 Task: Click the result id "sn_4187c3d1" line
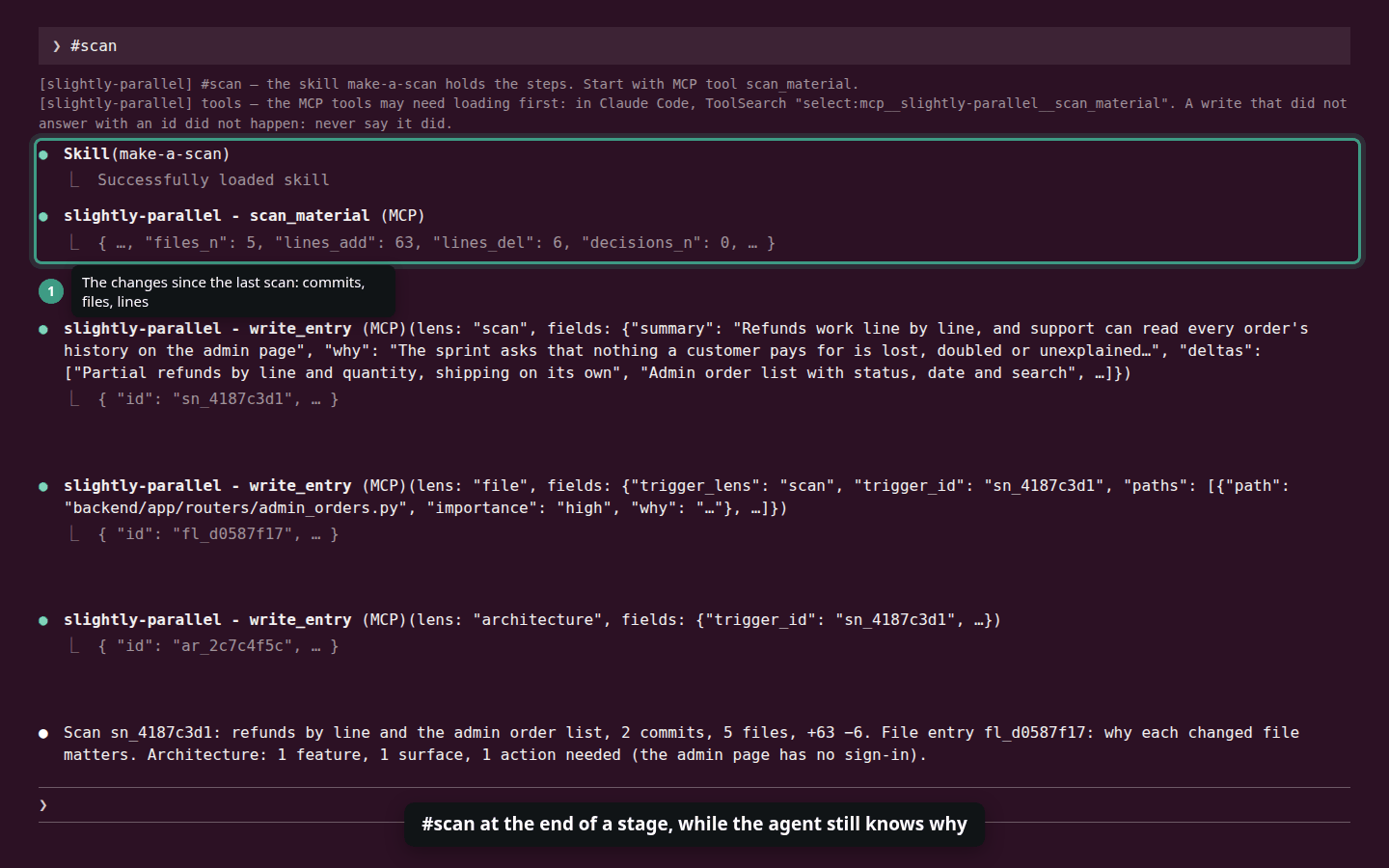coord(218,399)
